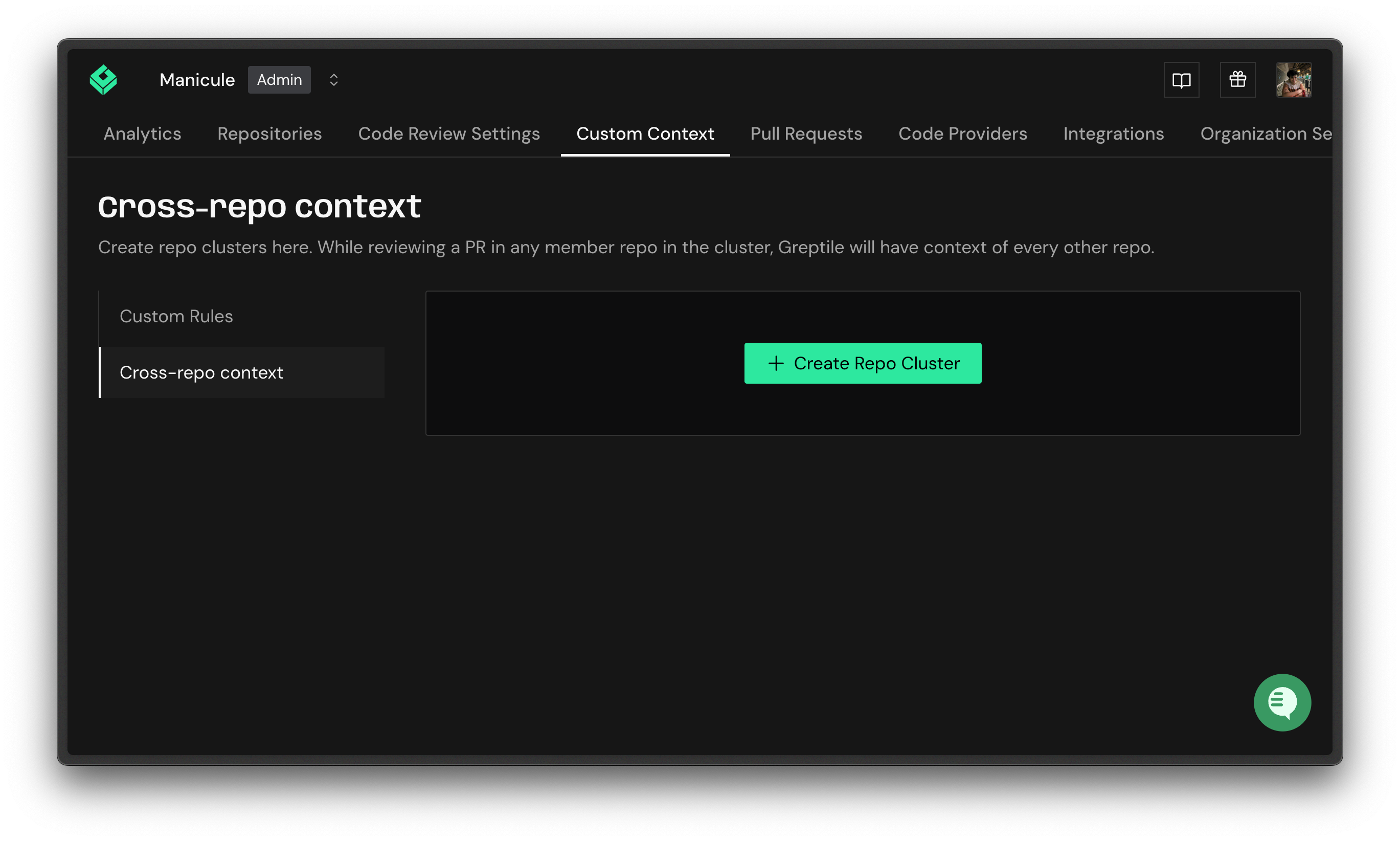Screen dimensions: 1400x841
Task: Click the Create Repo Cluster button
Action: (x=862, y=363)
